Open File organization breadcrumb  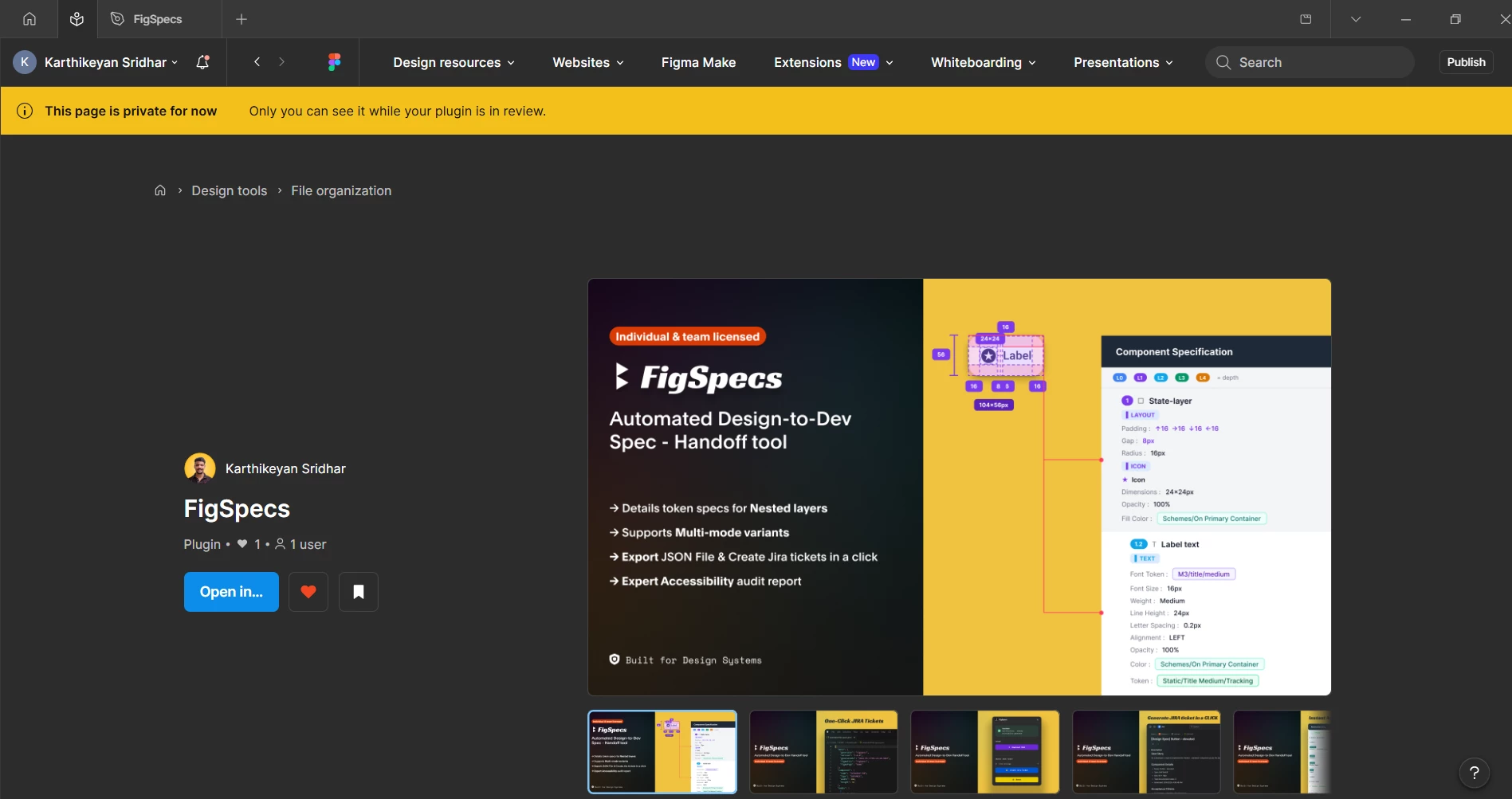(341, 190)
